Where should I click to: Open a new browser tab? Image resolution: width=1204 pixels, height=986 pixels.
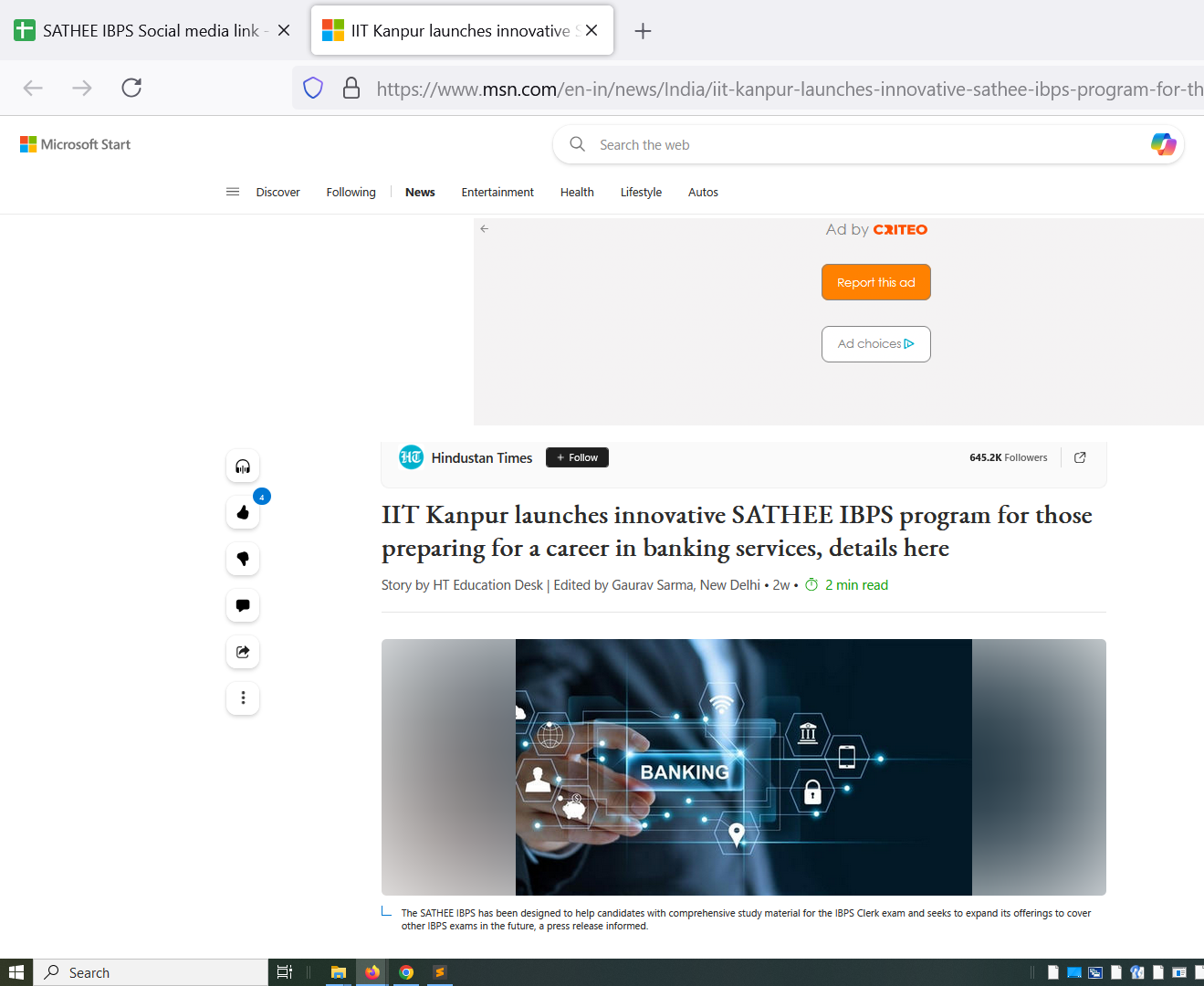coord(643,31)
